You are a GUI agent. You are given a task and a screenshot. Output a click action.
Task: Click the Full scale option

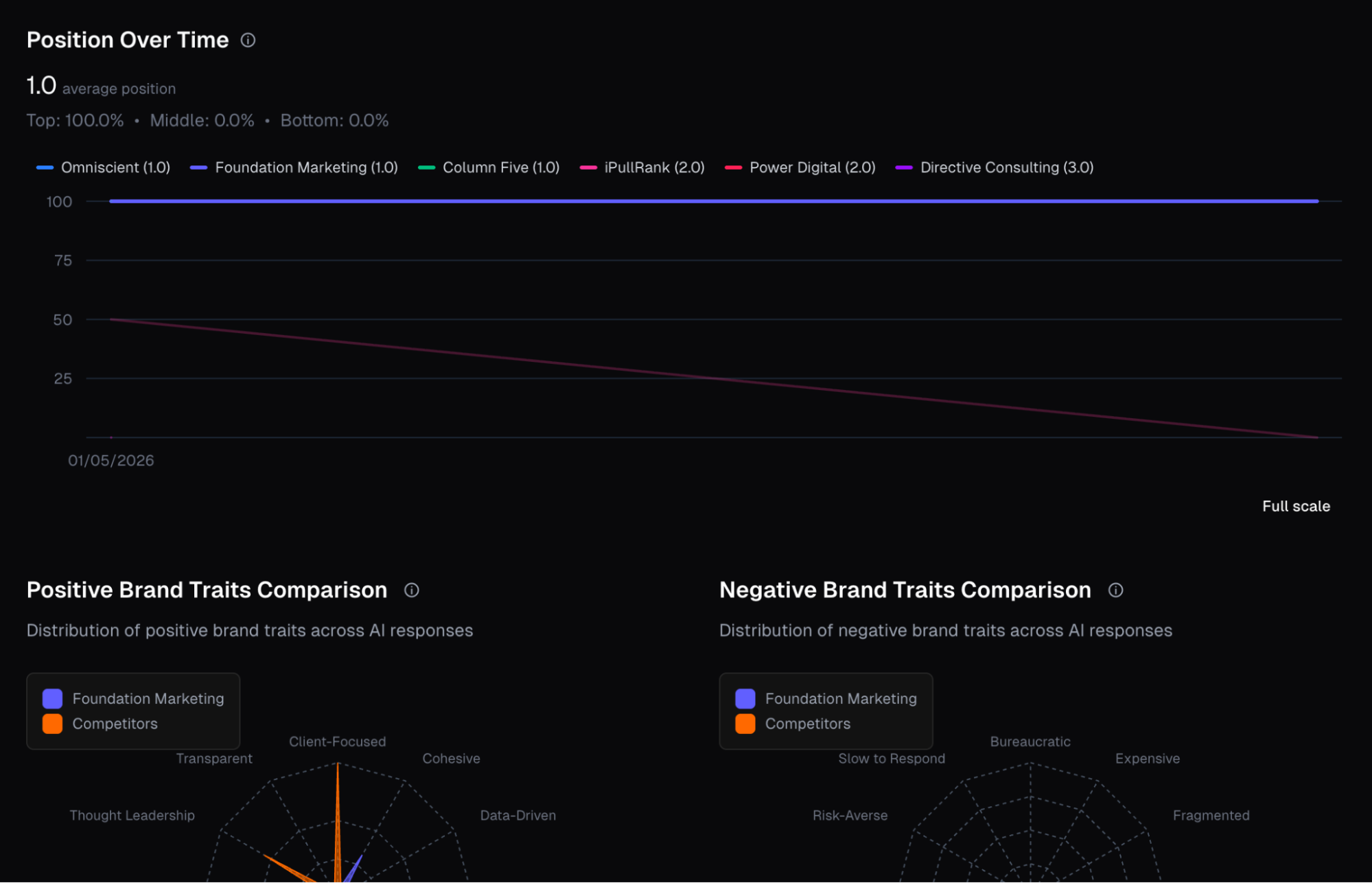[x=1296, y=506]
